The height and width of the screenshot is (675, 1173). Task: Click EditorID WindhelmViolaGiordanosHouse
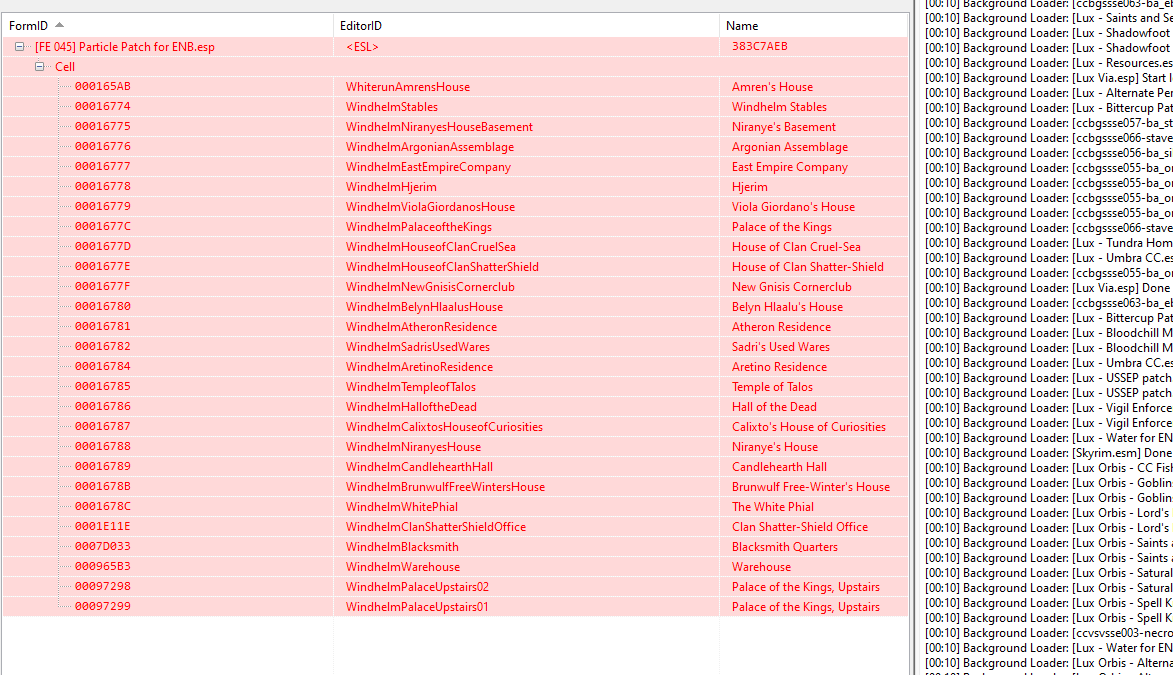pos(430,207)
